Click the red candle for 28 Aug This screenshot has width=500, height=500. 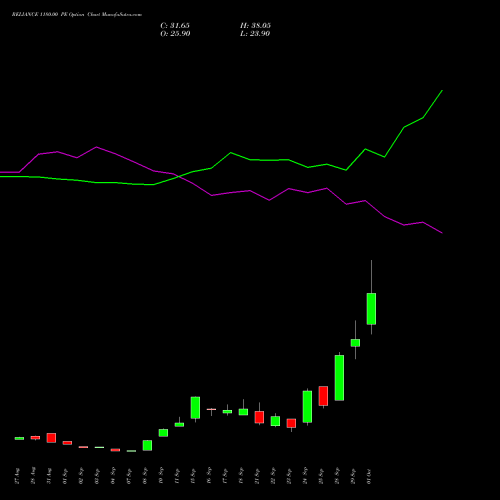(x=35, y=437)
